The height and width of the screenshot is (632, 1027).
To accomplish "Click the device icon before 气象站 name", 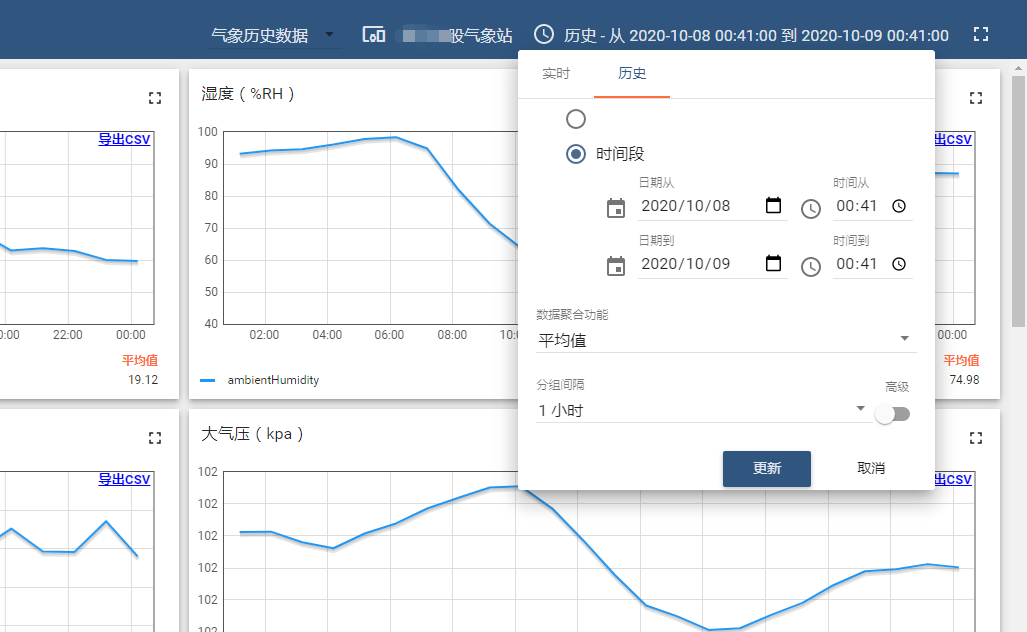I will click(x=373, y=35).
